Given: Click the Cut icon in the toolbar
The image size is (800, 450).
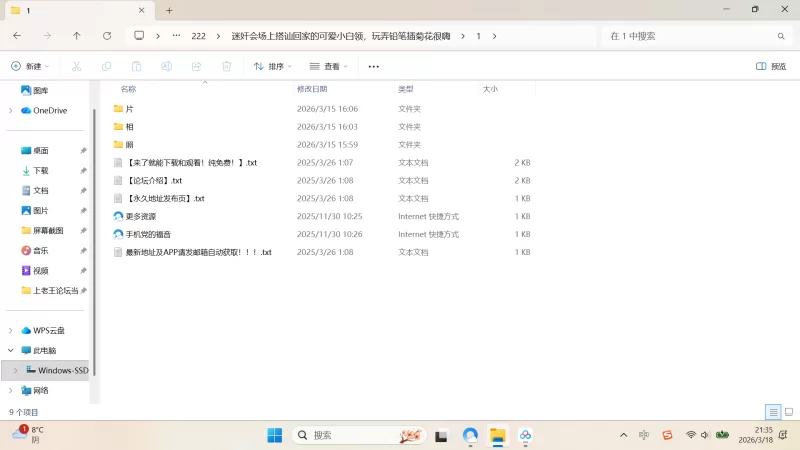Looking at the screenshot, I should point(76,66).
